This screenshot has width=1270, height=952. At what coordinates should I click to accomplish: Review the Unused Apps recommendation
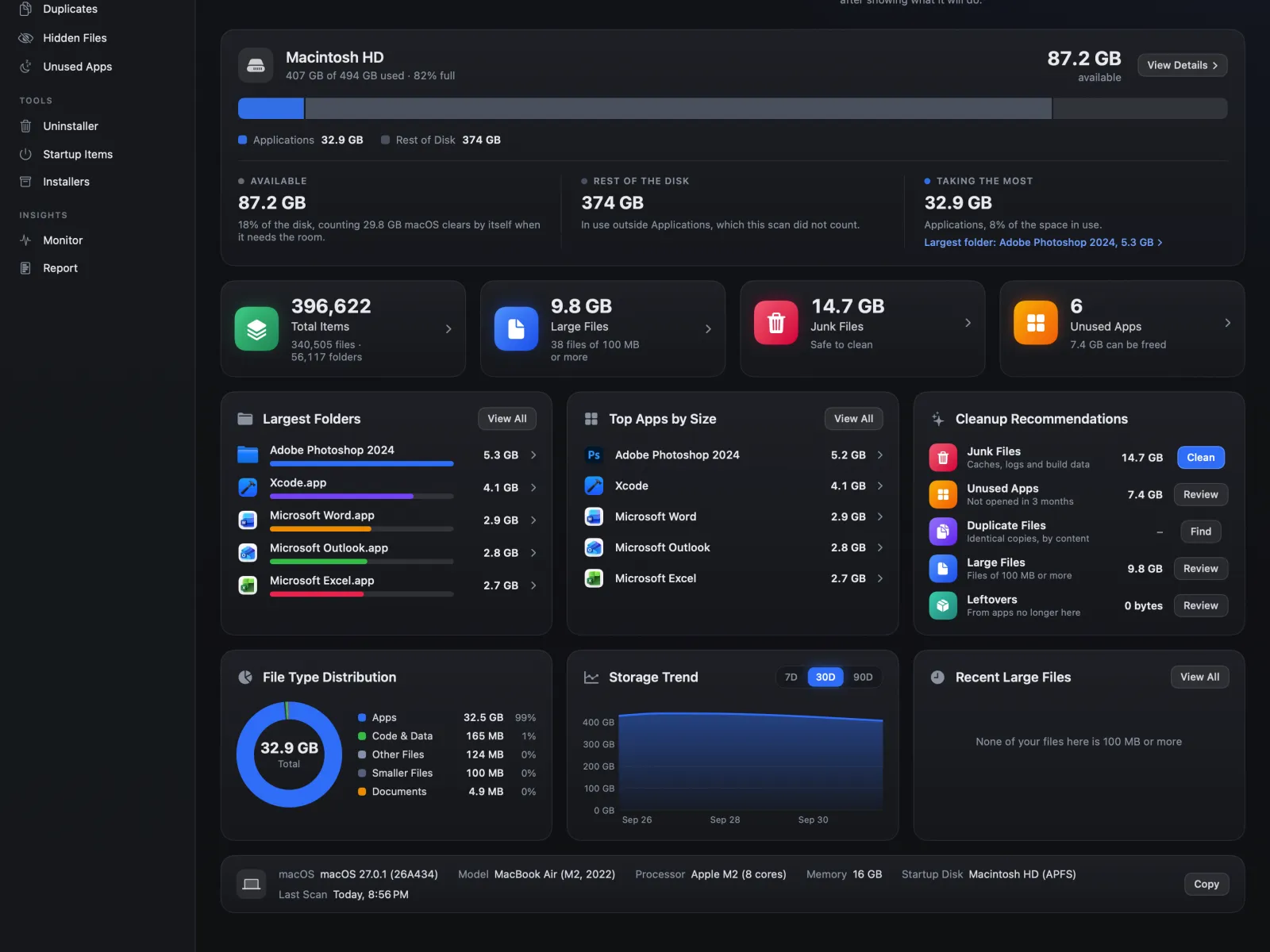pos(1200,494)
